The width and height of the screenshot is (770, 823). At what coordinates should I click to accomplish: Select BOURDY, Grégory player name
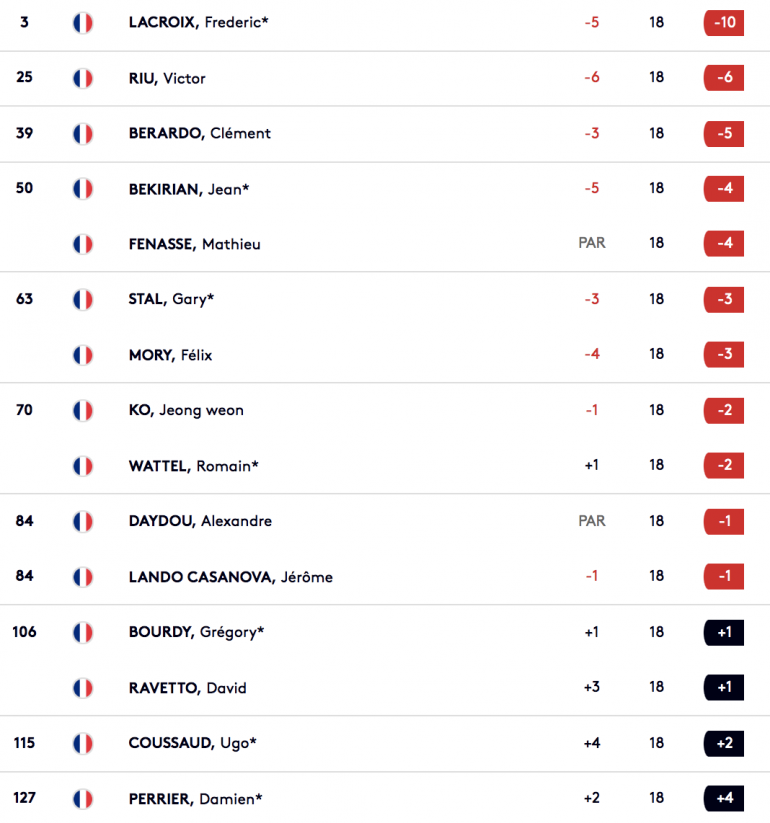coord(196,632)
